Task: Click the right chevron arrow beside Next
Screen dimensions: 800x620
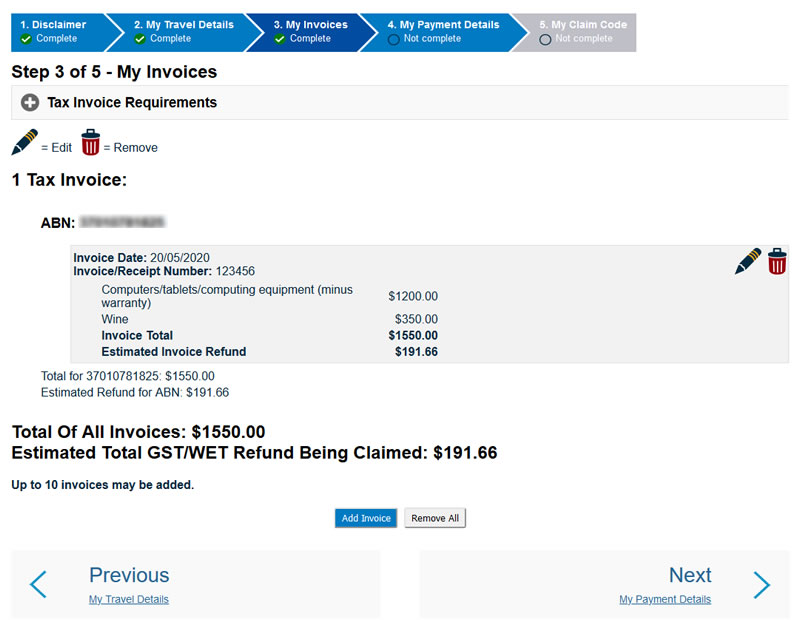Action: tap(762, 584)
